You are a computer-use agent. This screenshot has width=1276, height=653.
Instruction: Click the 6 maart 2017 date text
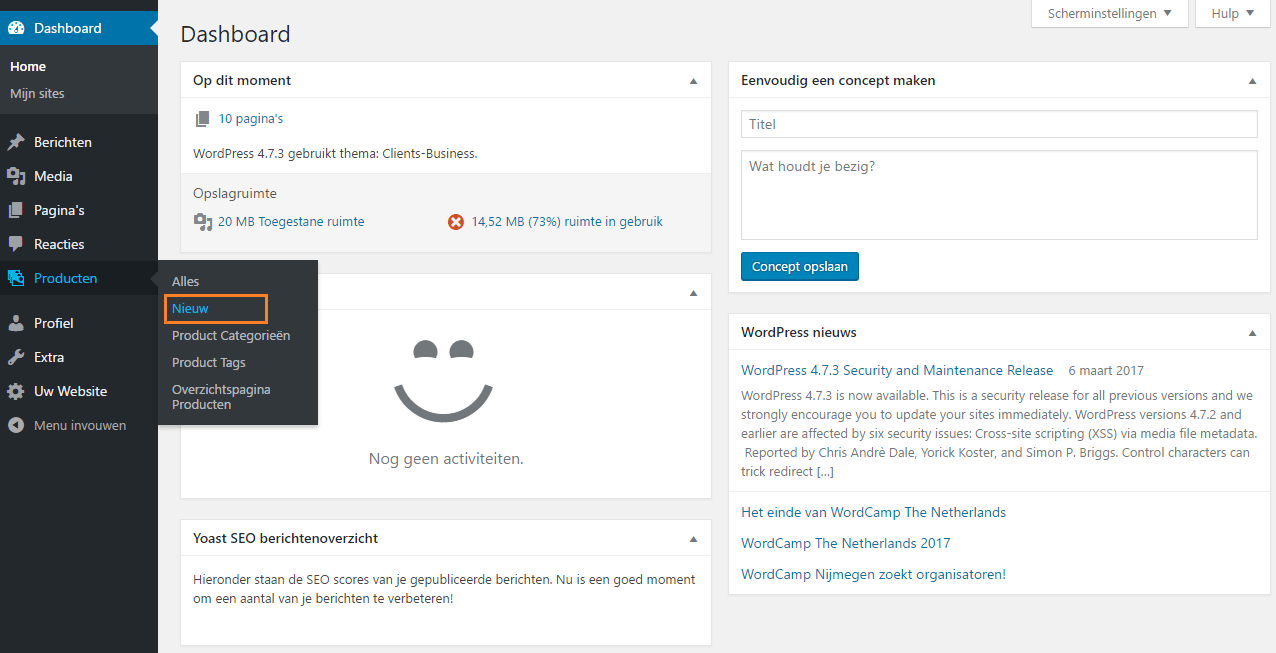(1106, 371)
